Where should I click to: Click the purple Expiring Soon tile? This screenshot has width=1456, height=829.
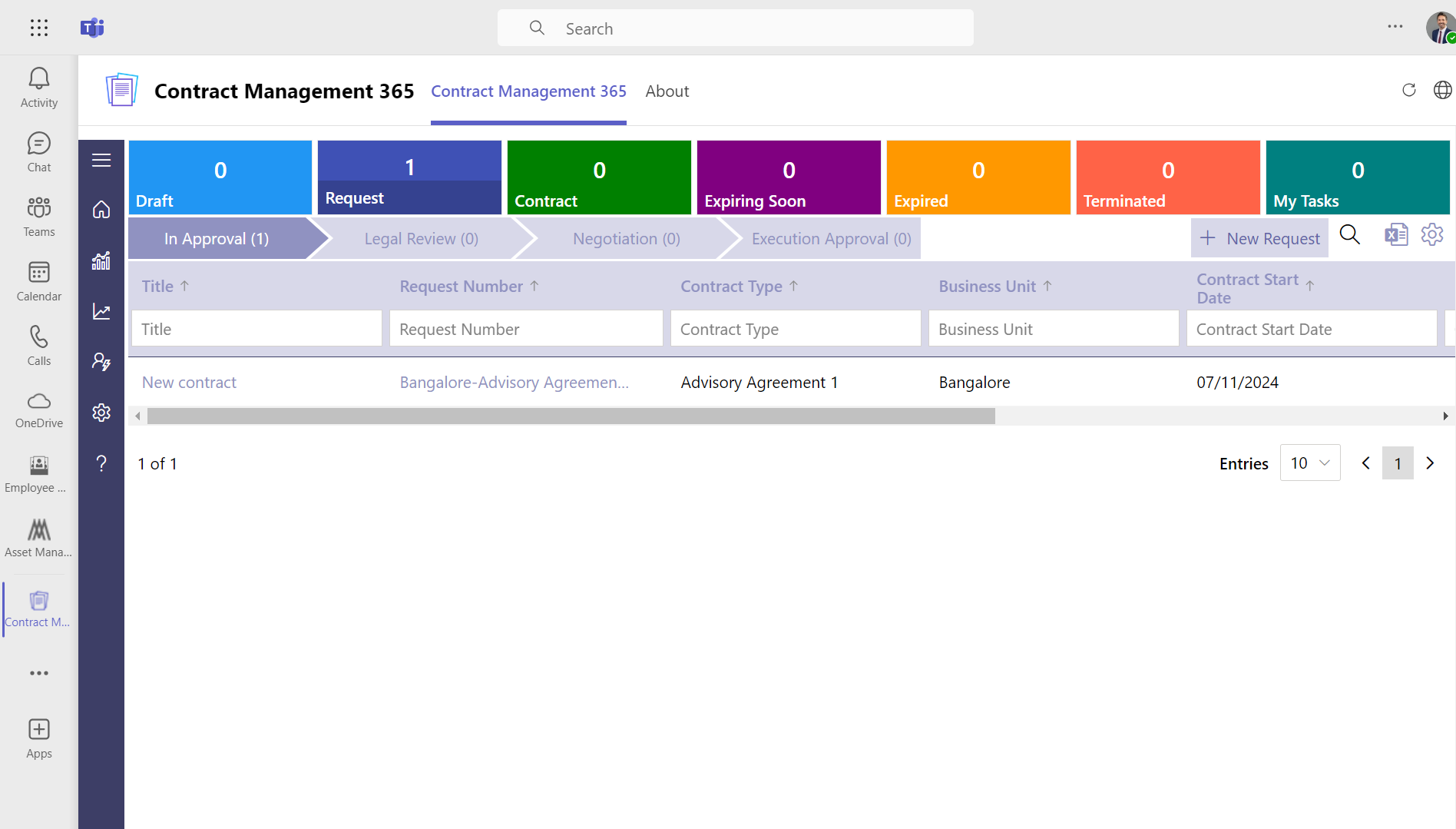click(789, 177)
